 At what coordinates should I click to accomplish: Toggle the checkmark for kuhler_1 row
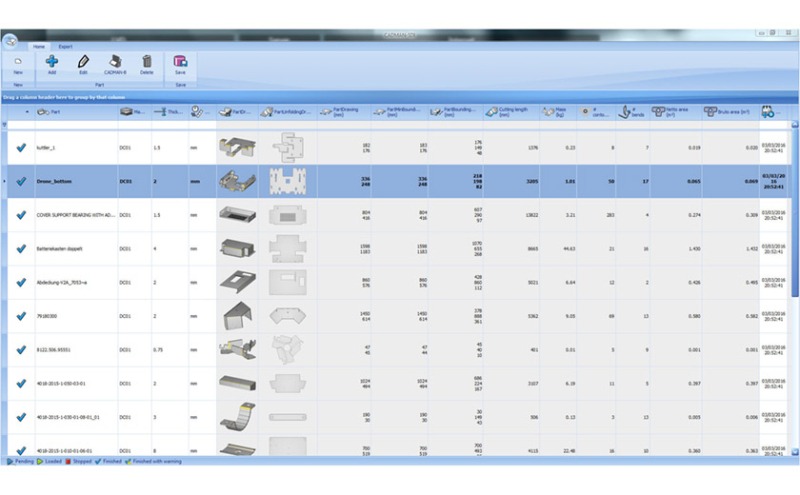pos(21,148)
